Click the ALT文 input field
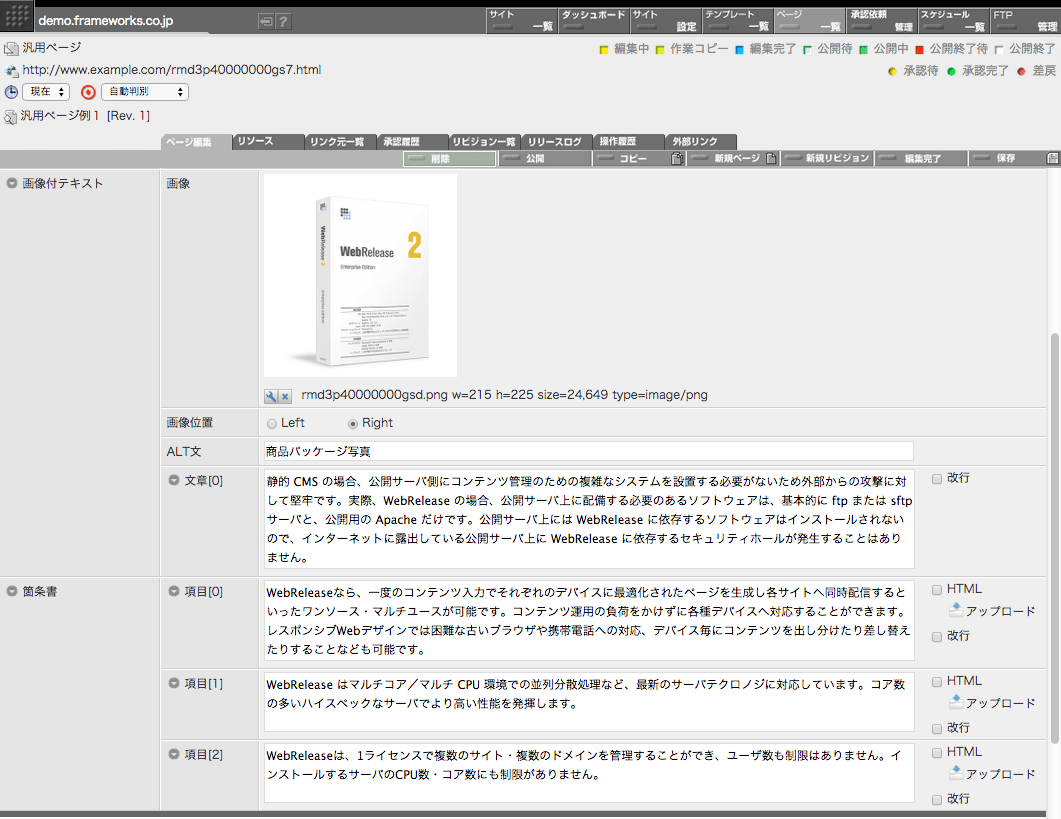 tap(589, 451)
